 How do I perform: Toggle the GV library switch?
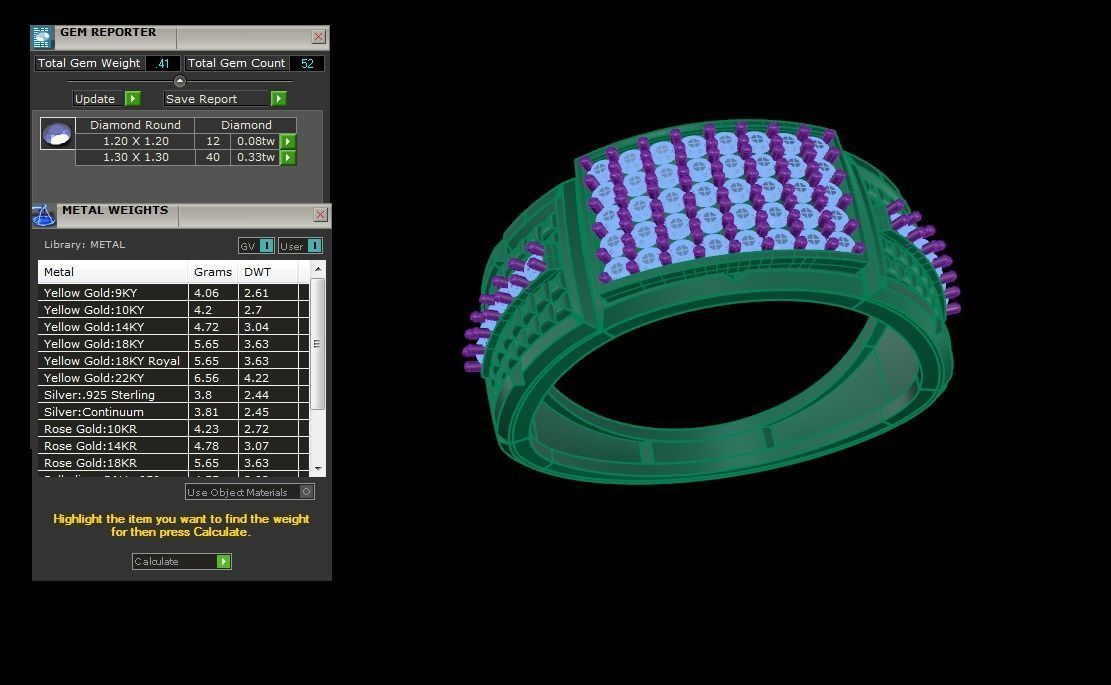coord(266,246)
